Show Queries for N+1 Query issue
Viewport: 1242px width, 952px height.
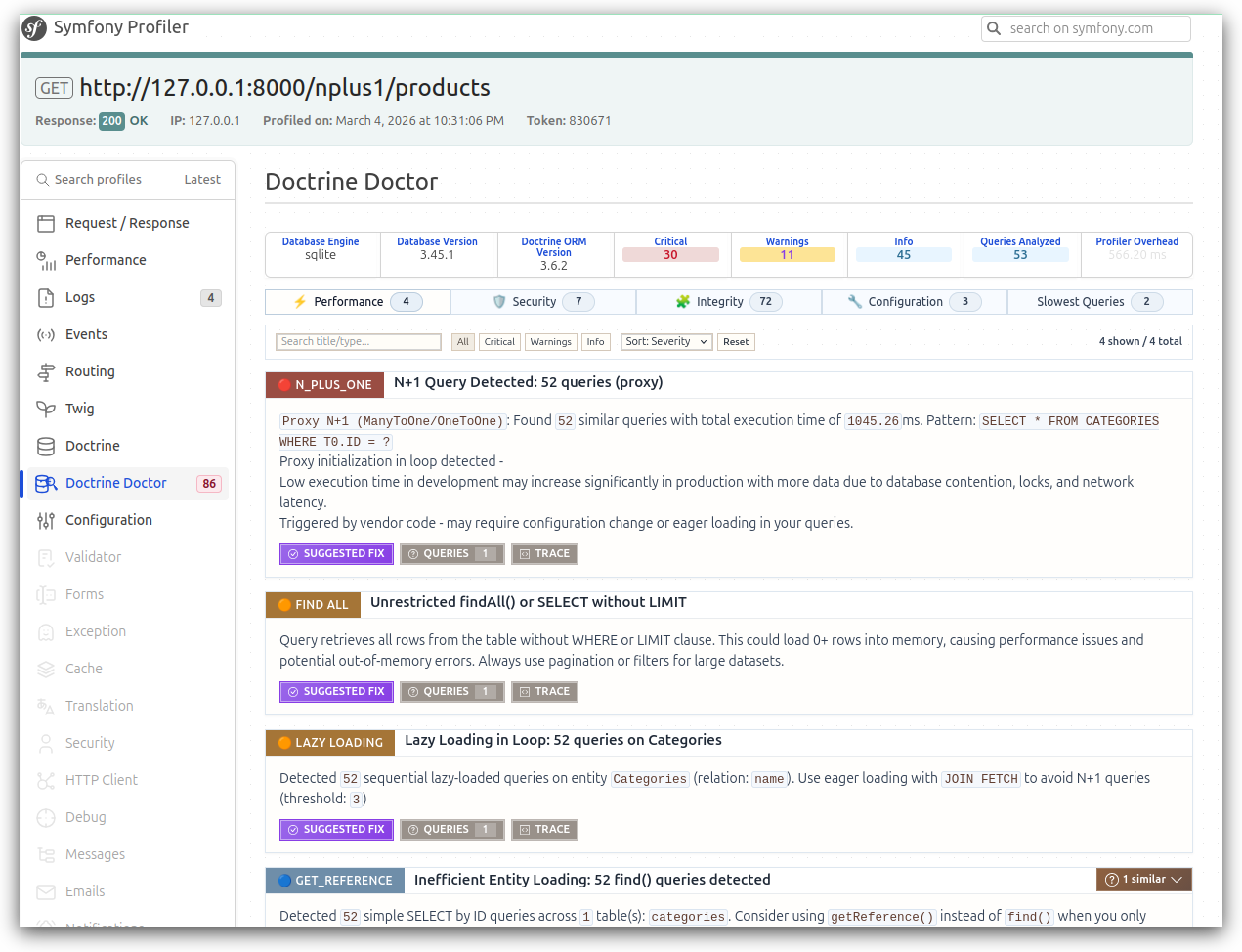point(452,554)
